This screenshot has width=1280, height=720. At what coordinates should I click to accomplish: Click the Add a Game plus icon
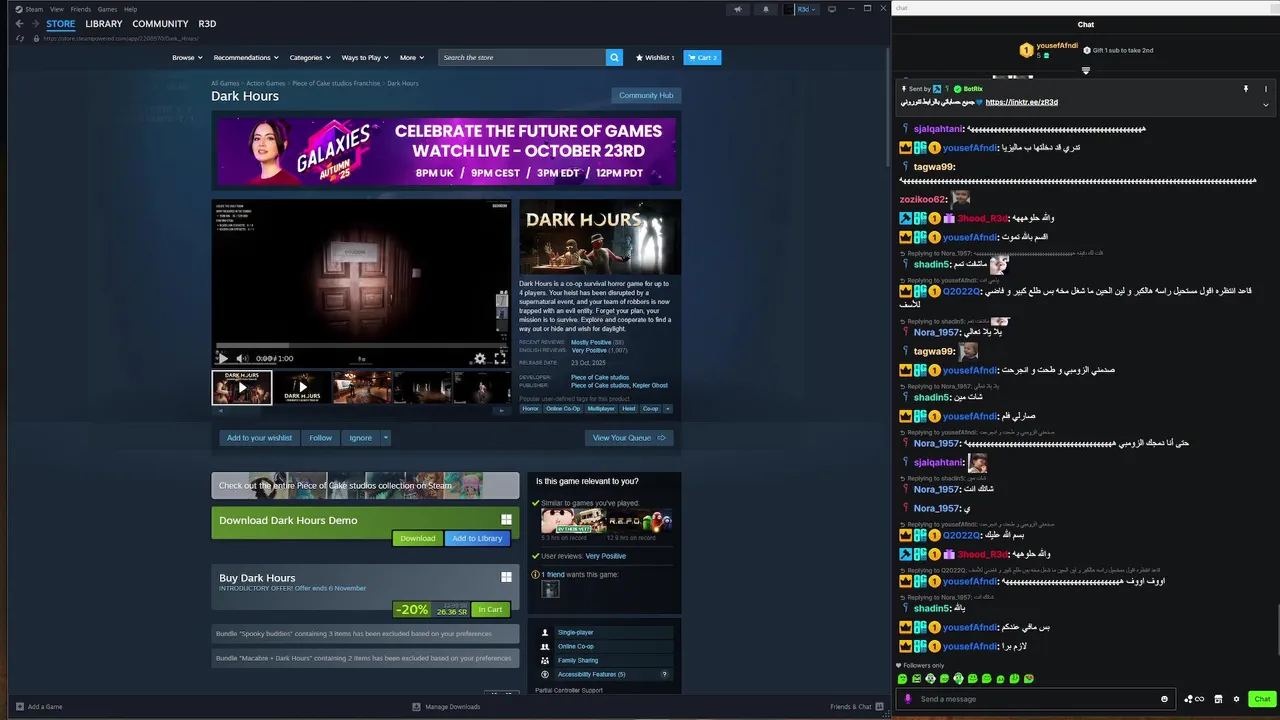(19, 707)
